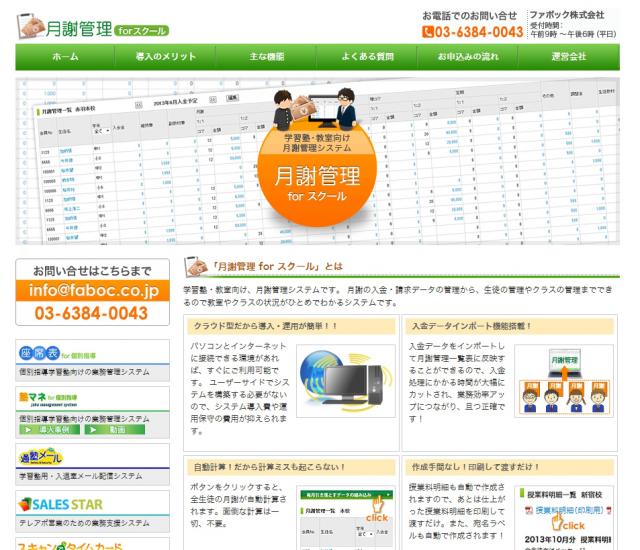Click the green 導入事例 button
The width and height of the screenshot is (640, 550).
click(49, 430)
